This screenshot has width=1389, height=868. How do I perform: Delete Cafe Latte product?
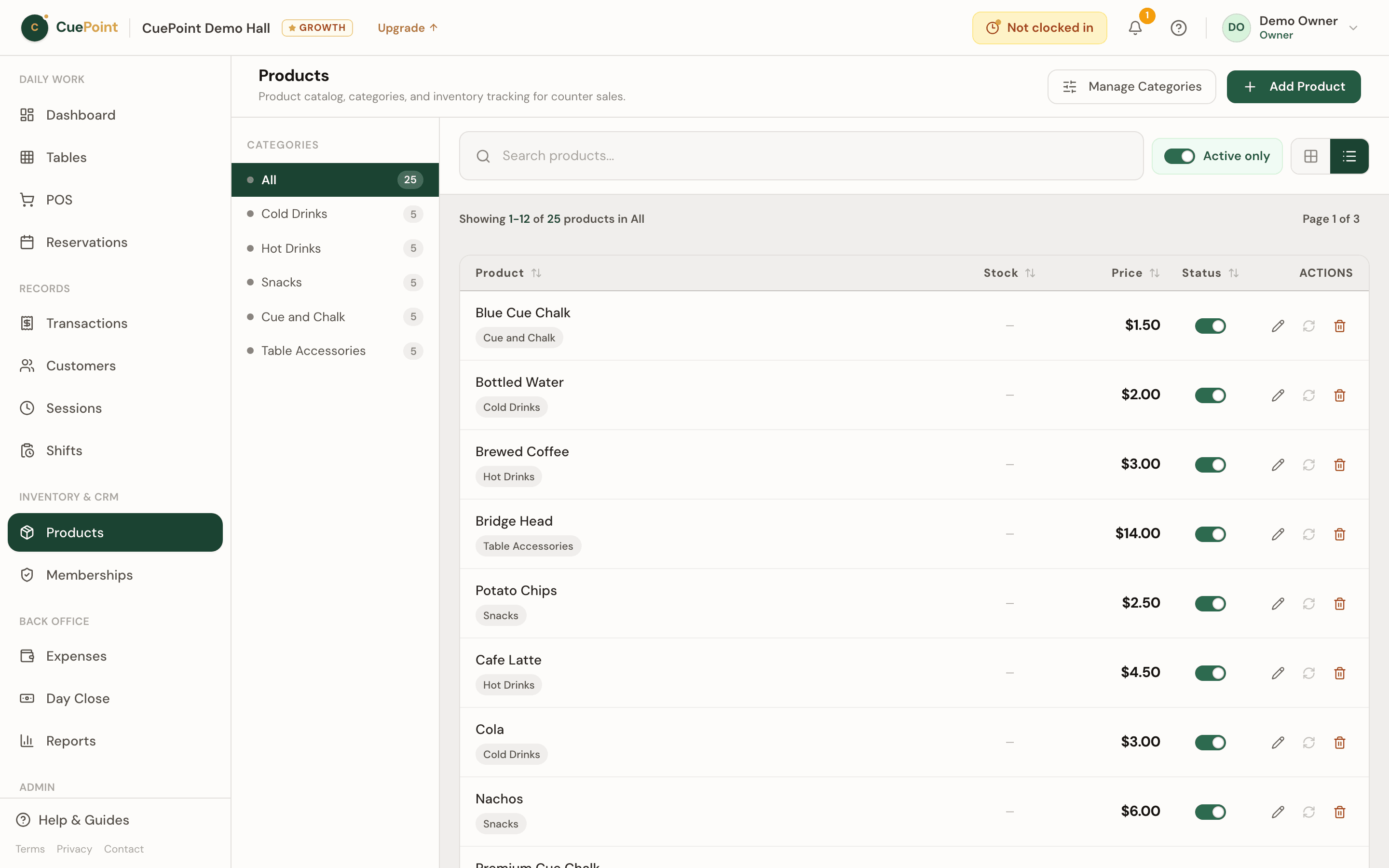click(x=1340, y=673)
